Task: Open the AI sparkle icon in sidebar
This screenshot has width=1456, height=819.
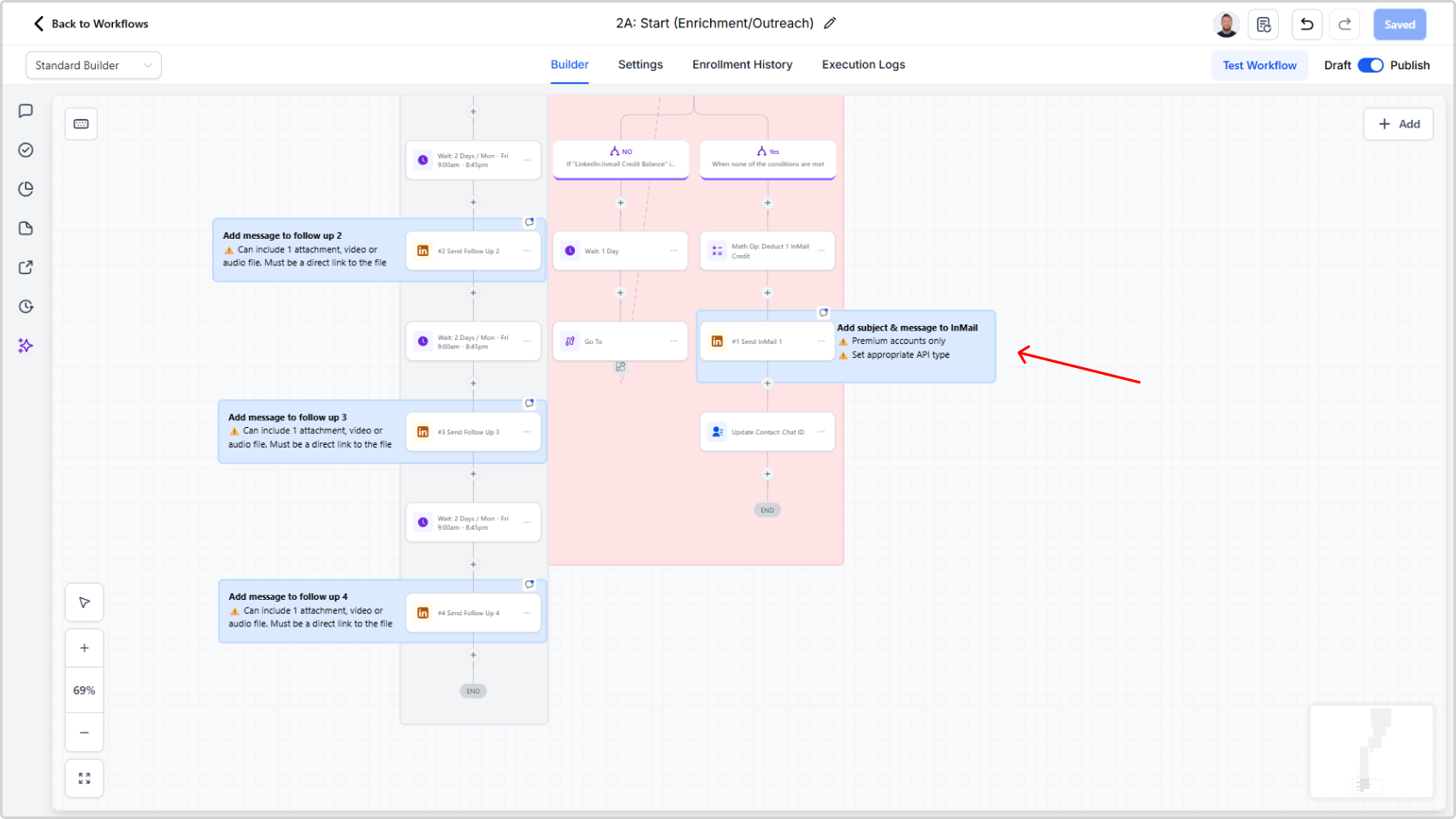Action: coord(26,346)
